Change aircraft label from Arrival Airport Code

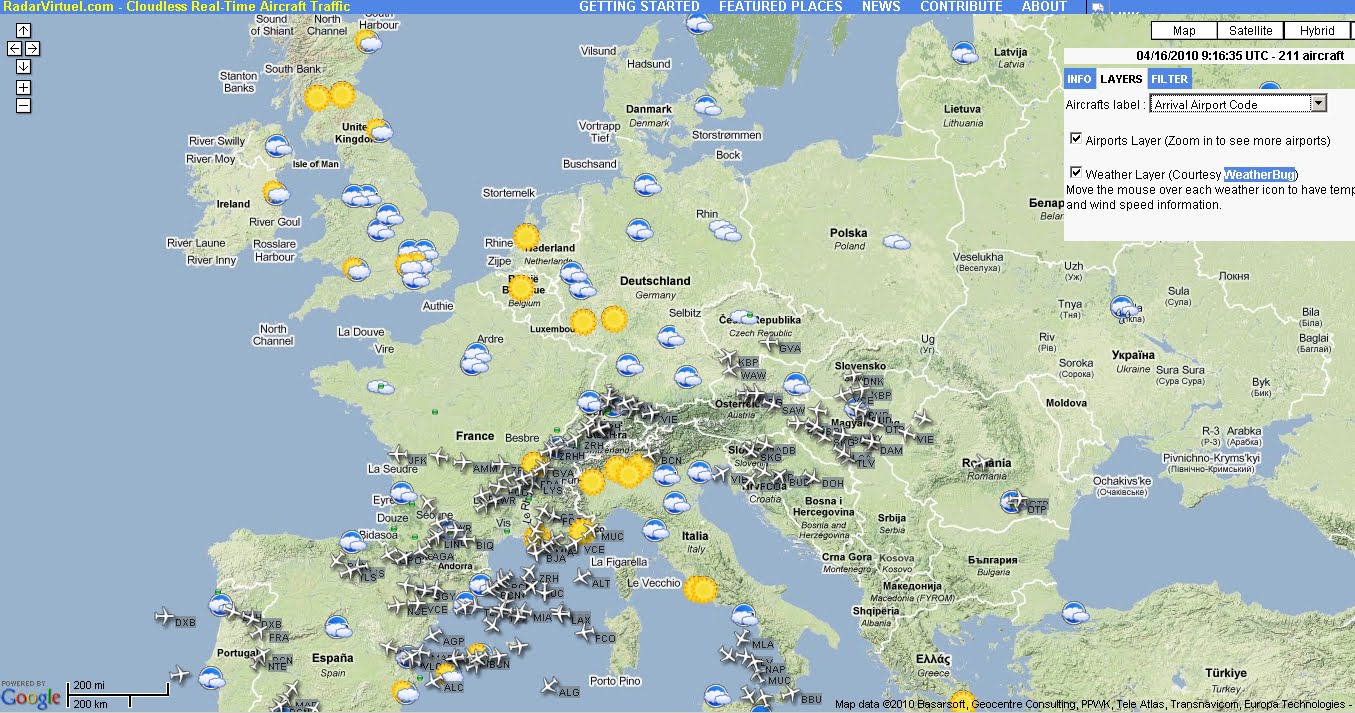click(x=1320, y=103)
